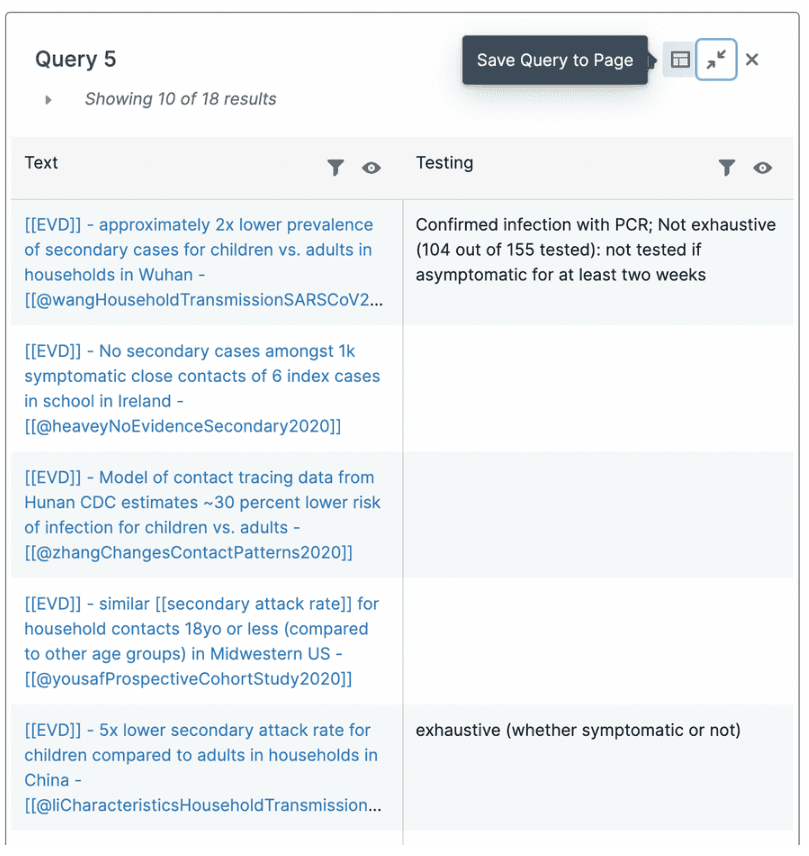Sort by the Testing column header
Screen dimensions: 809x856
click(444, 163)
